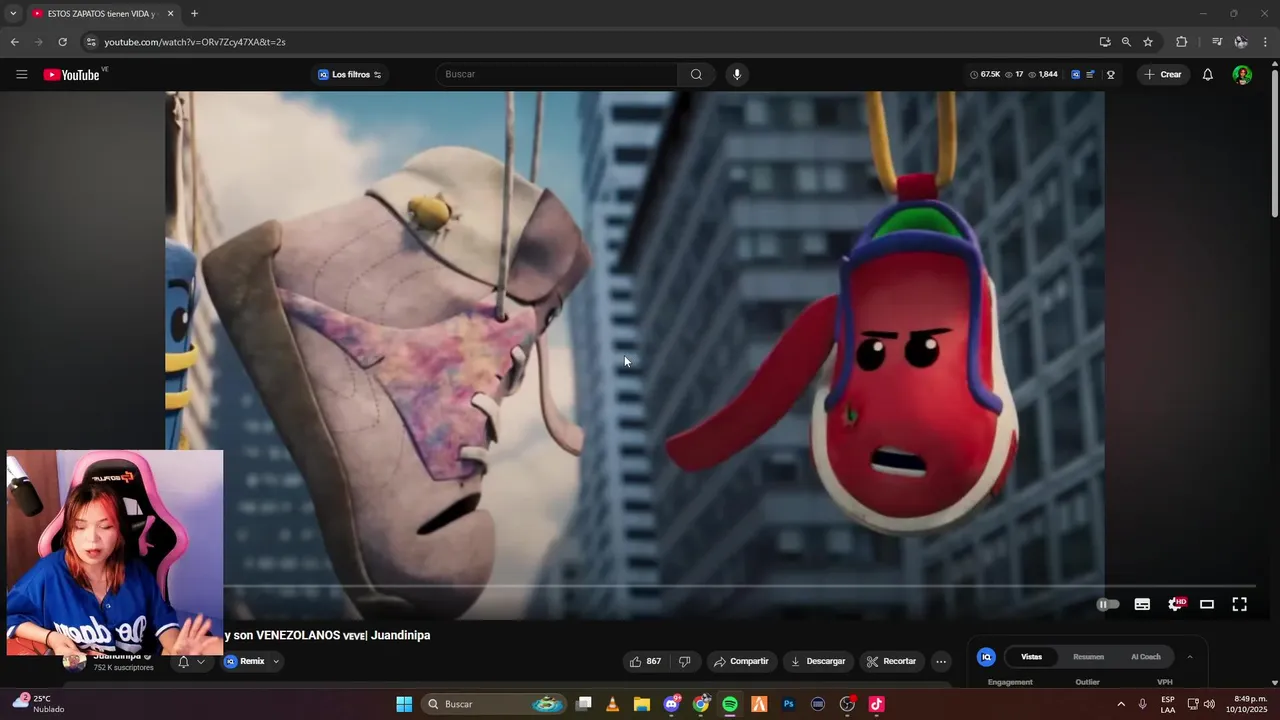
Task: Open the YouTube account avatar menu
Action: click(x=1241, y=74)
